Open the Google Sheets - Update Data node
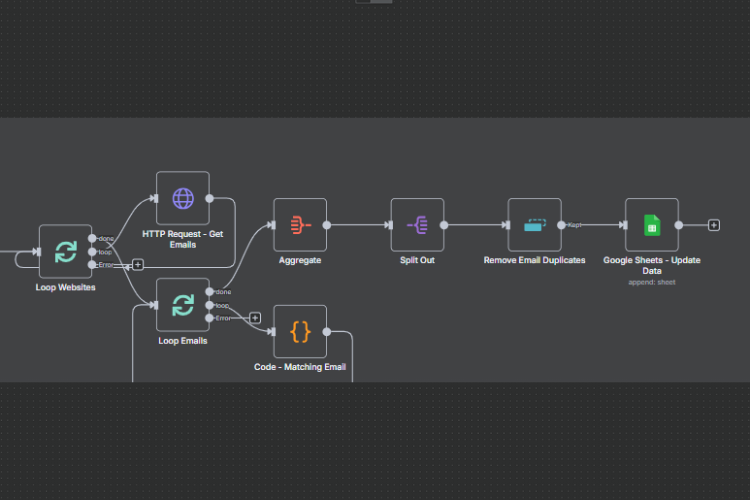Image resolution: width=750 pixels, height=500 pixels. point(652,225)
